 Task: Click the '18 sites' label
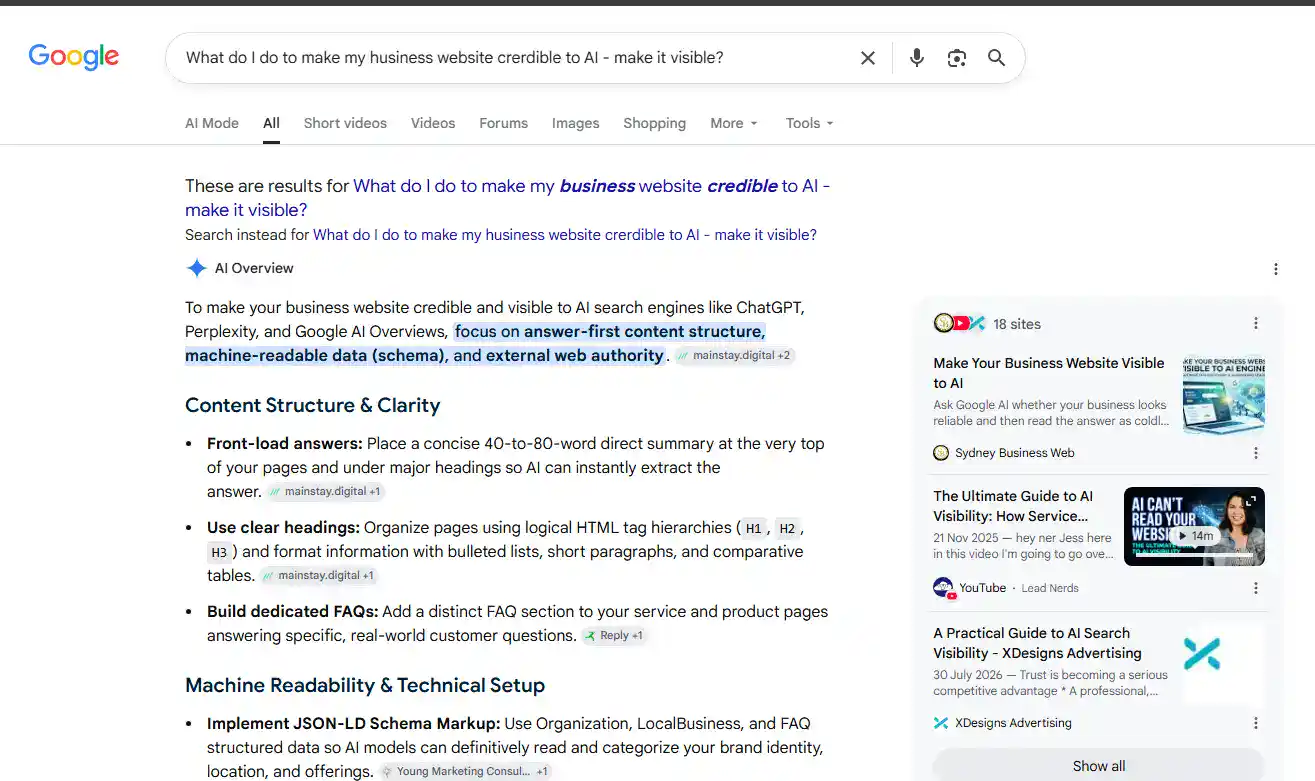[x=1017, y=324]
